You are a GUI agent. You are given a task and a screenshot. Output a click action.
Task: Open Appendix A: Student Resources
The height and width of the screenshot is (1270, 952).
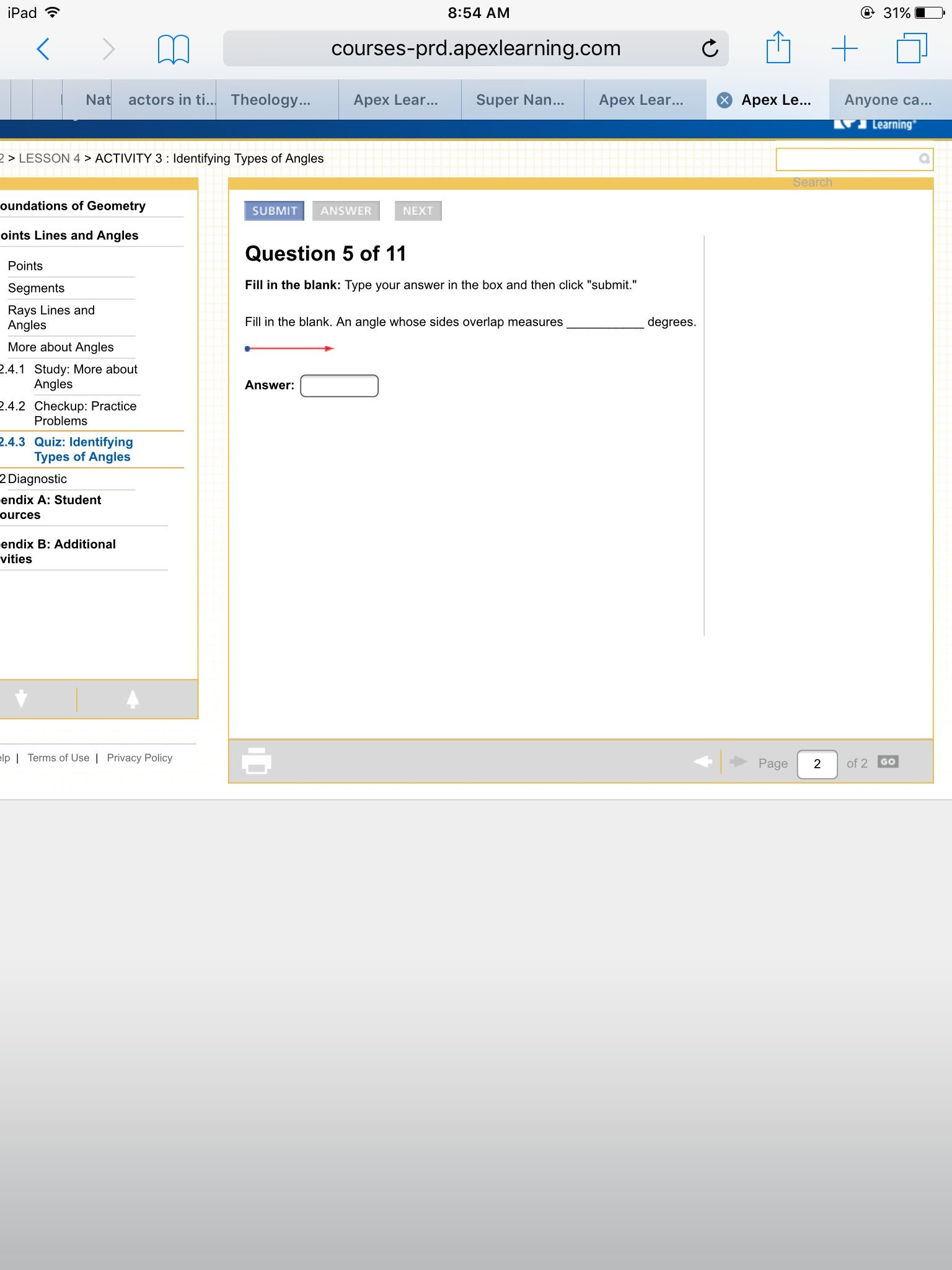tap(50, 507)
